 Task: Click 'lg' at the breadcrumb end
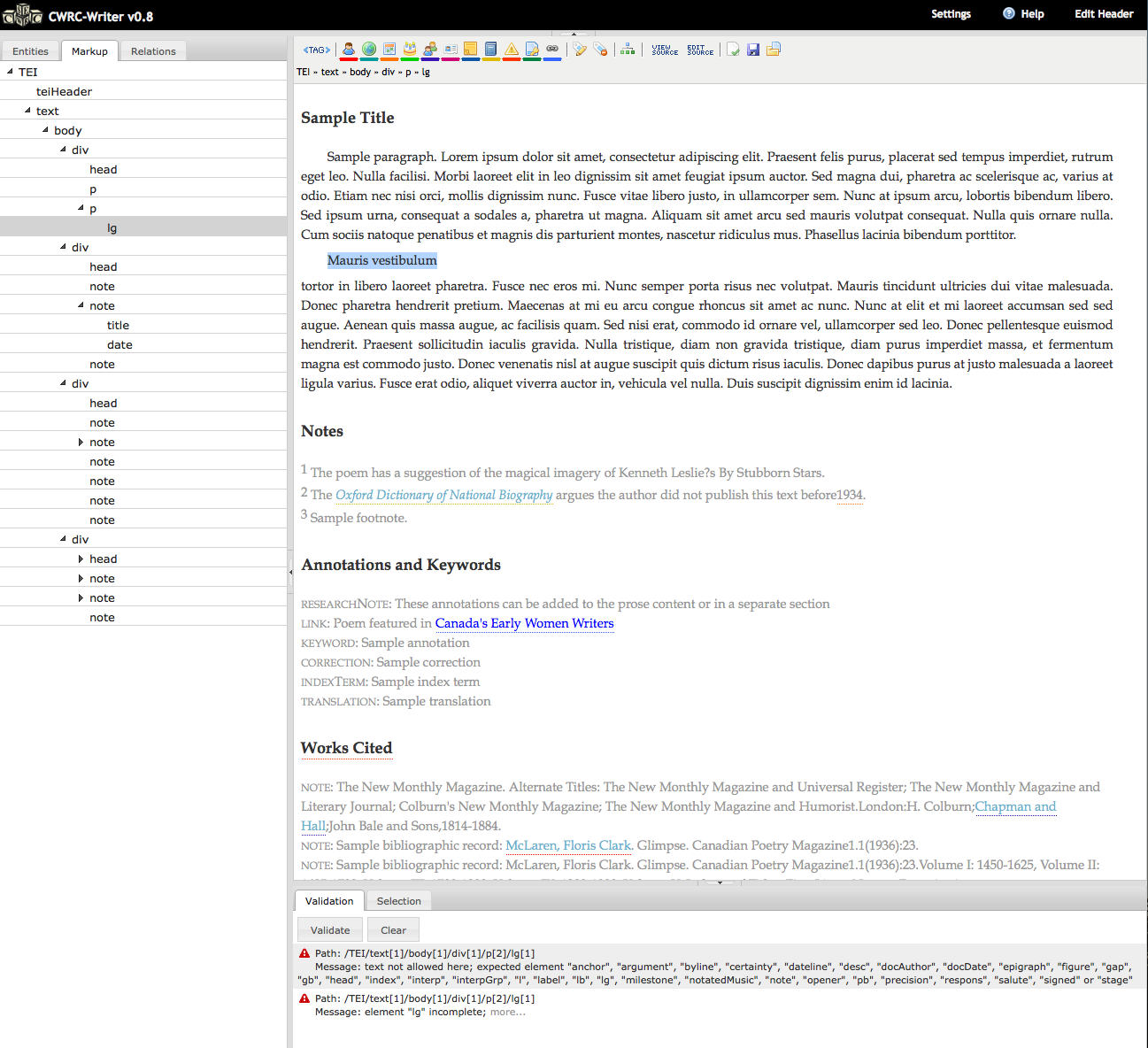426,72
